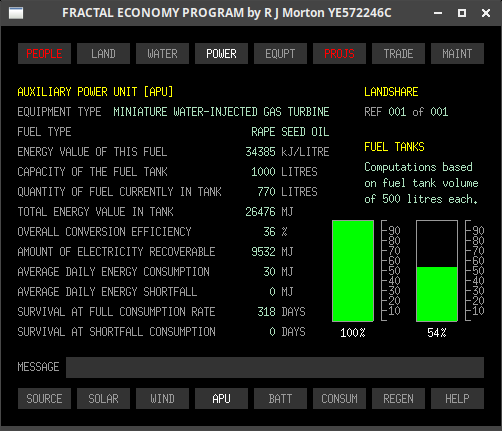Click the 318 DAYS survival value
This screenshot has height=431, width=502.
[281, 312]
